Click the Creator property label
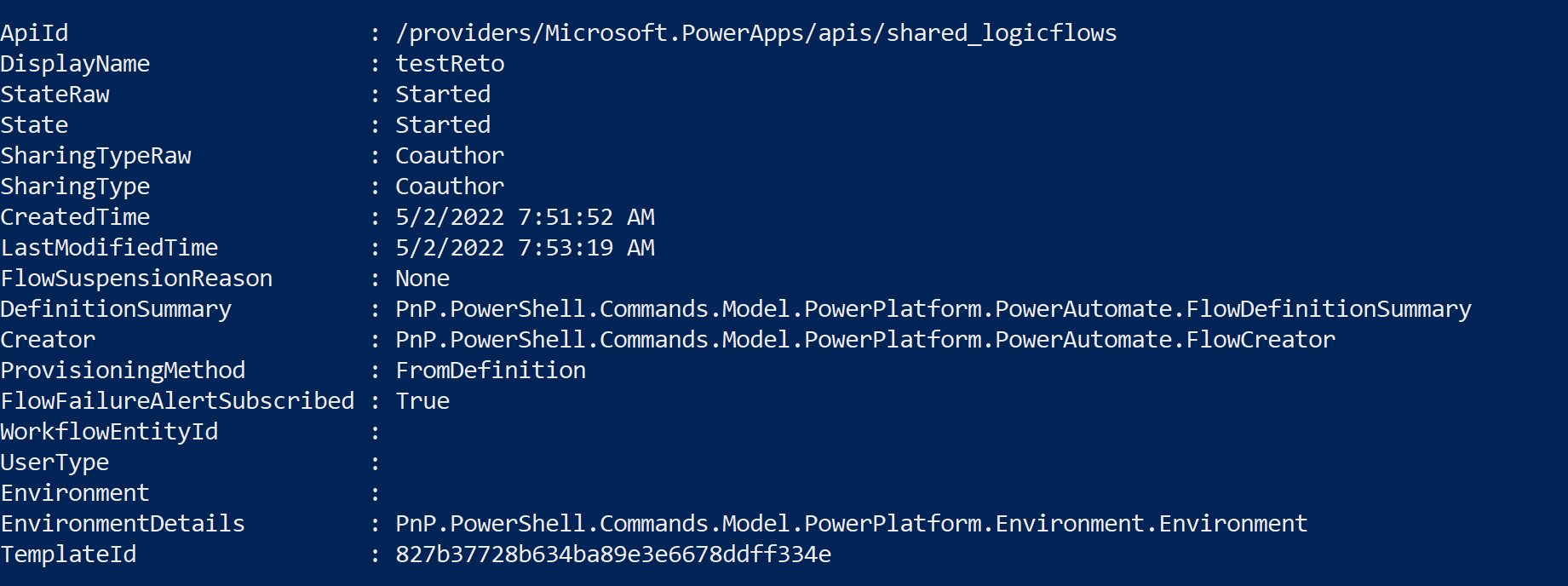Screen dimensions: 1568x586 [48, 340]
